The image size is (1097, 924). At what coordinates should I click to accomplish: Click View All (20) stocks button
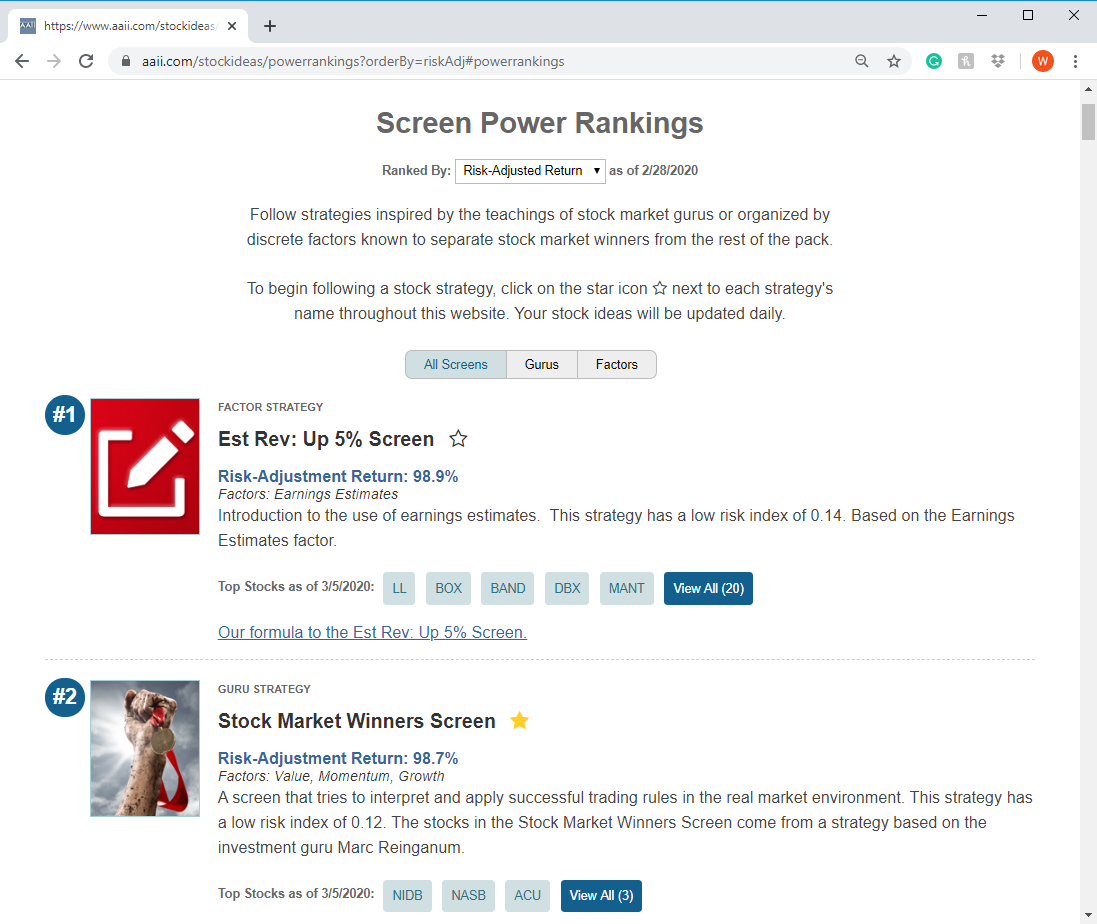pos(708,588)
